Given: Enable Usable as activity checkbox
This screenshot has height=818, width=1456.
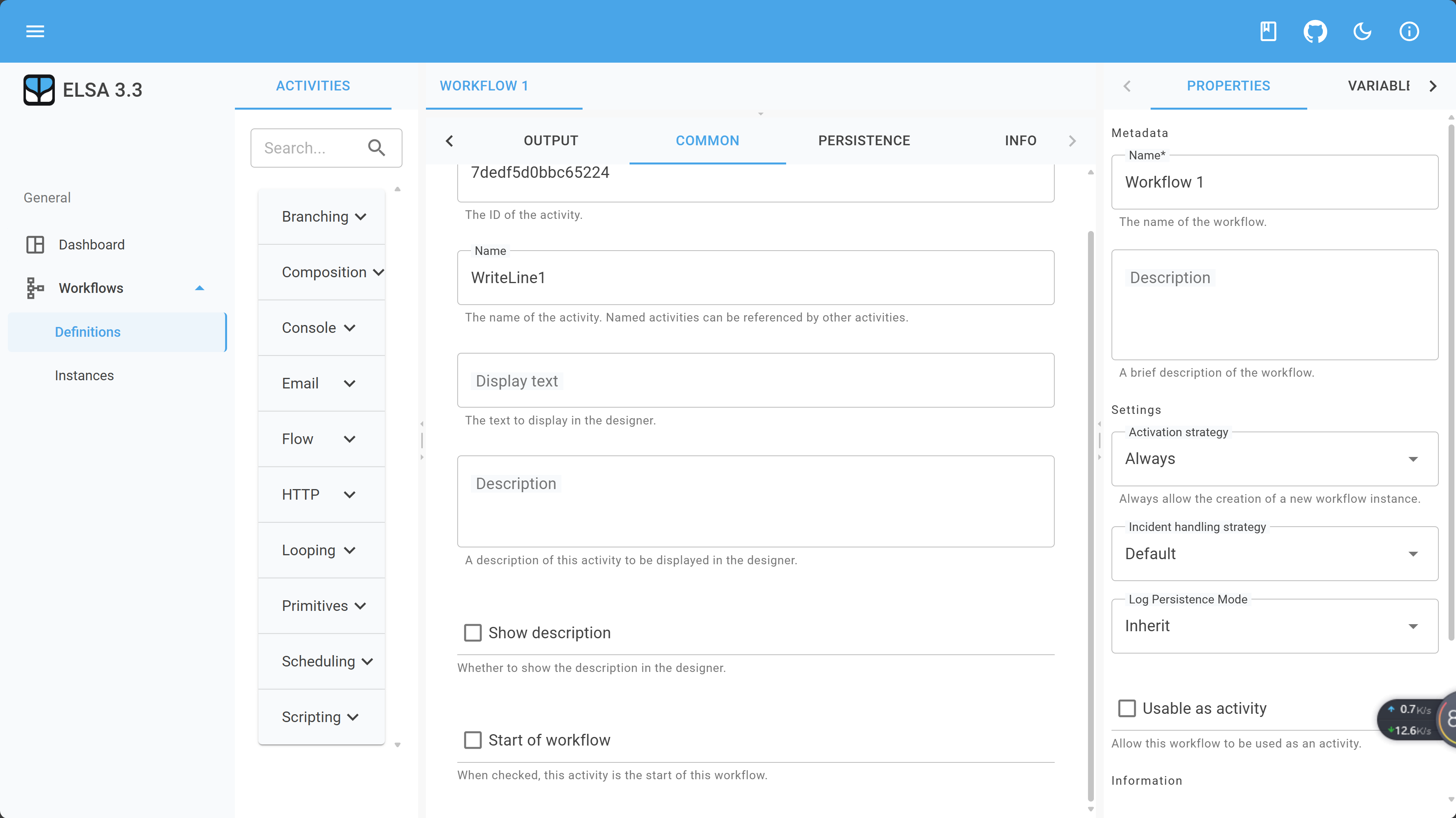Looking at the screenshot, I should (x=1126, y=708).
